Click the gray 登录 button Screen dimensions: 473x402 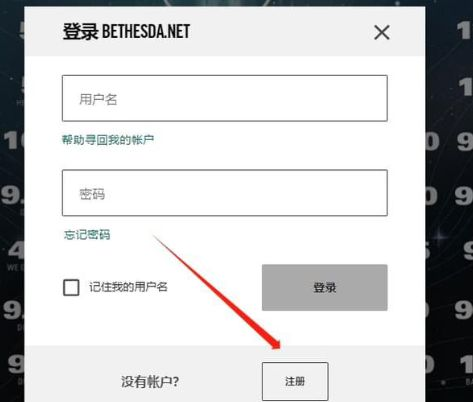(x=325, y=288)
